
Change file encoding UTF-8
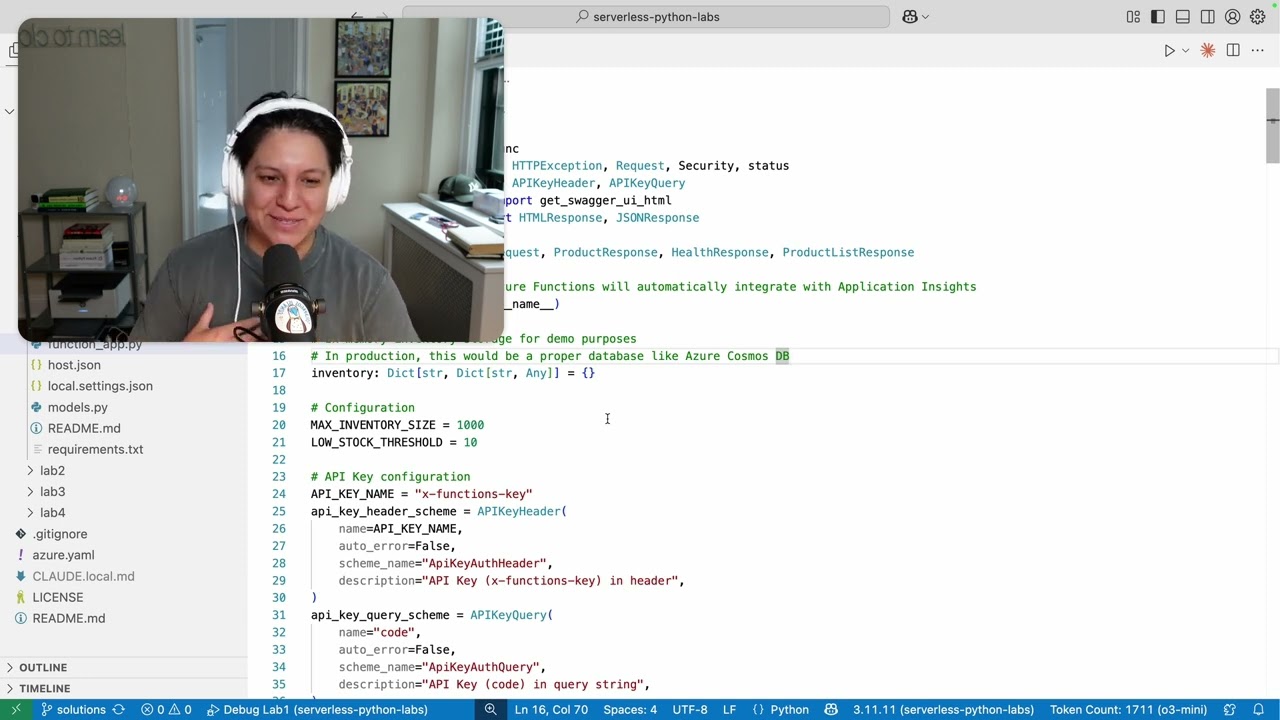[x=690, y=710]
